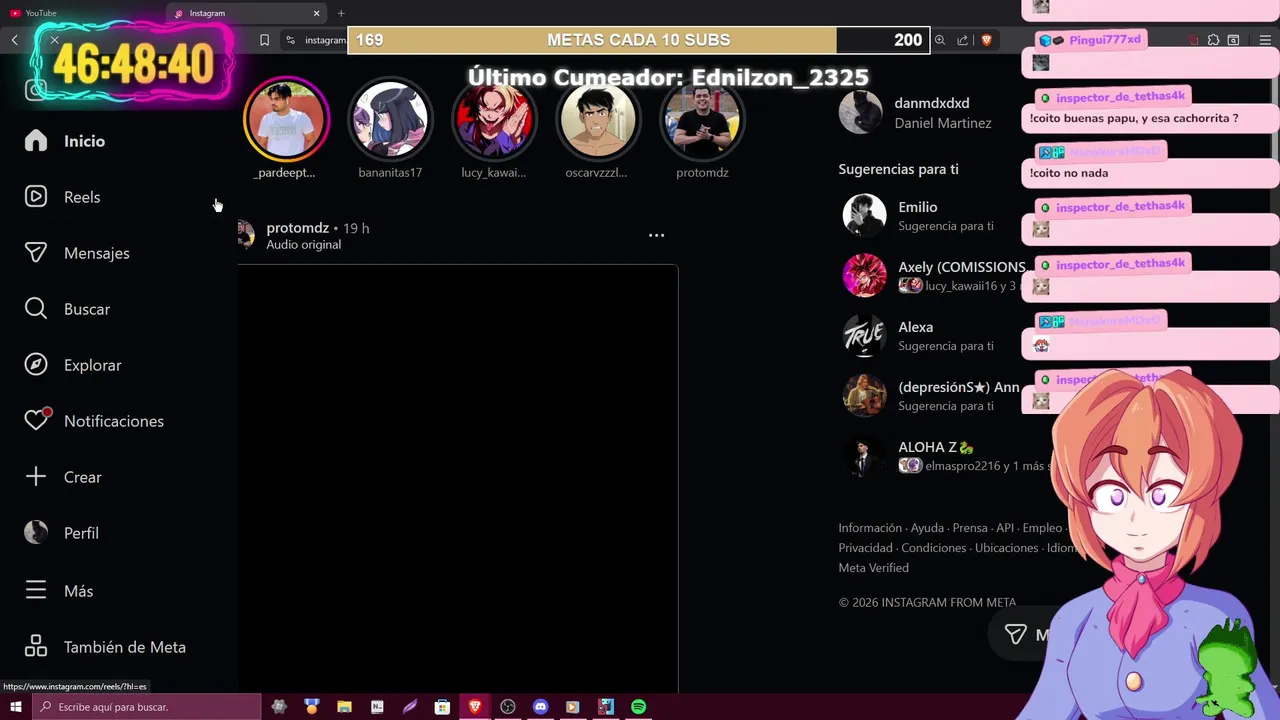Click the protomdz post video area
The width and height of the screenshot is (1280, 720).
458,478
